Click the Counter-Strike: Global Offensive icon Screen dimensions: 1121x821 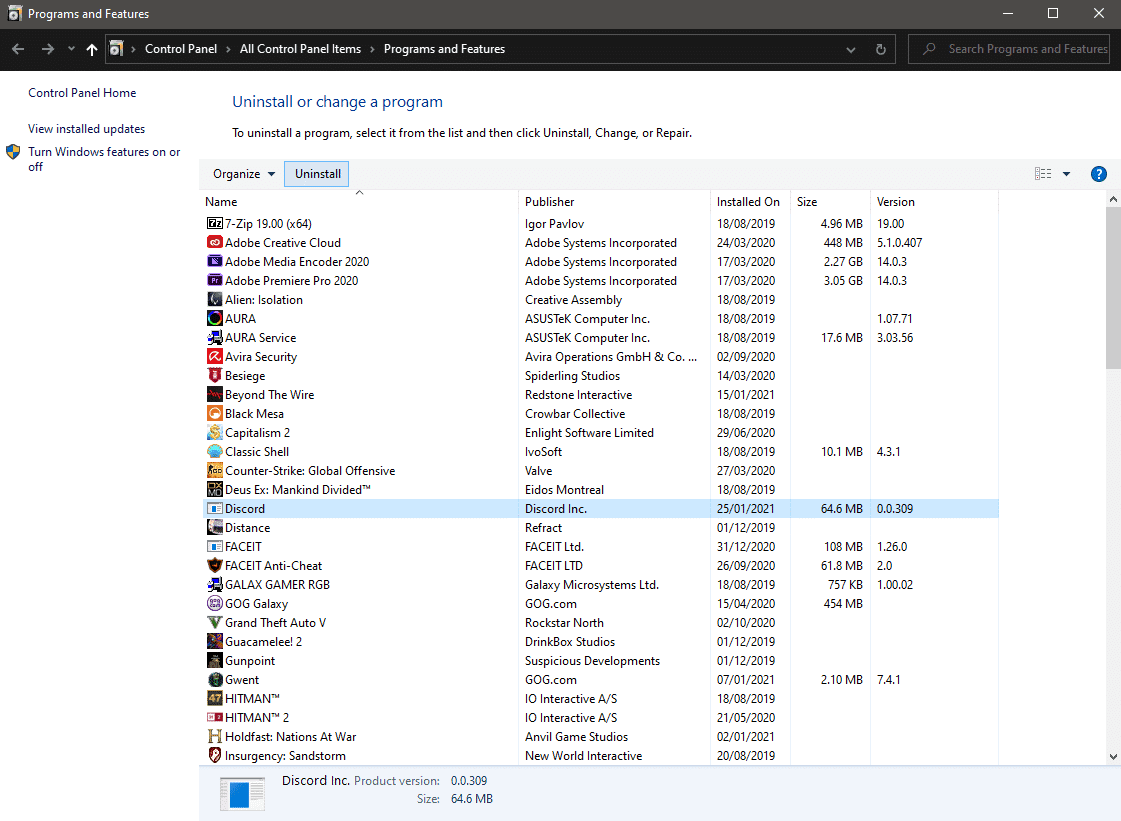214,471
